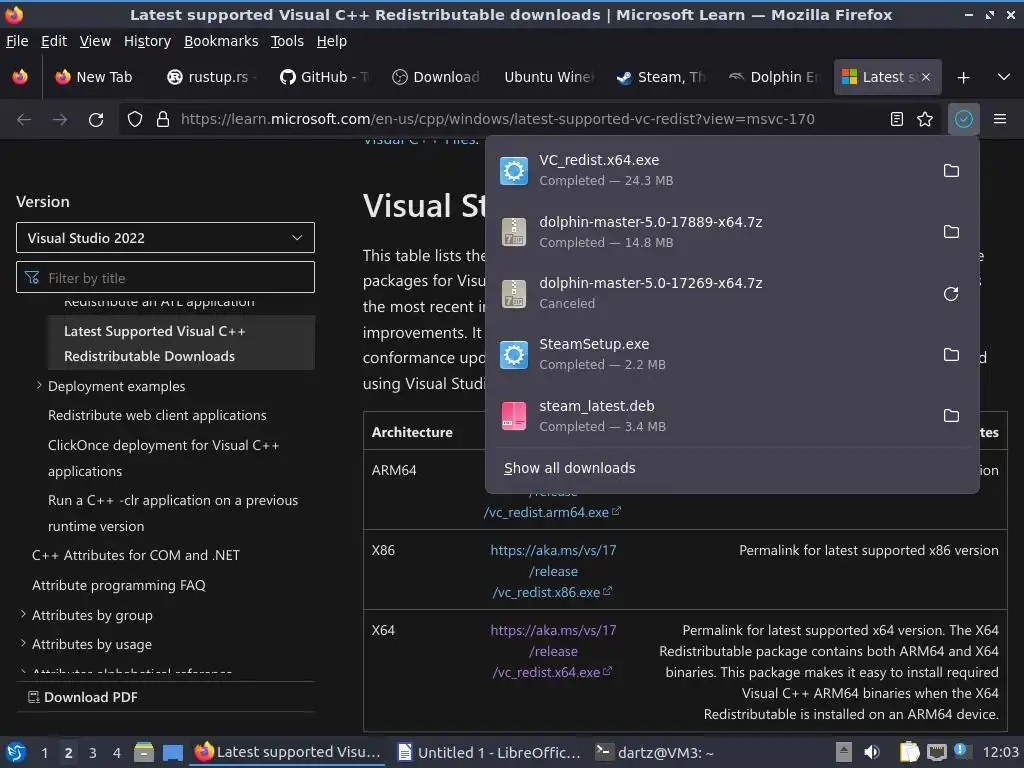Open dartz@VM3 terminal taskbar window
The height and width of the screenshot is (768, 1024).
[x=655, y=752]
